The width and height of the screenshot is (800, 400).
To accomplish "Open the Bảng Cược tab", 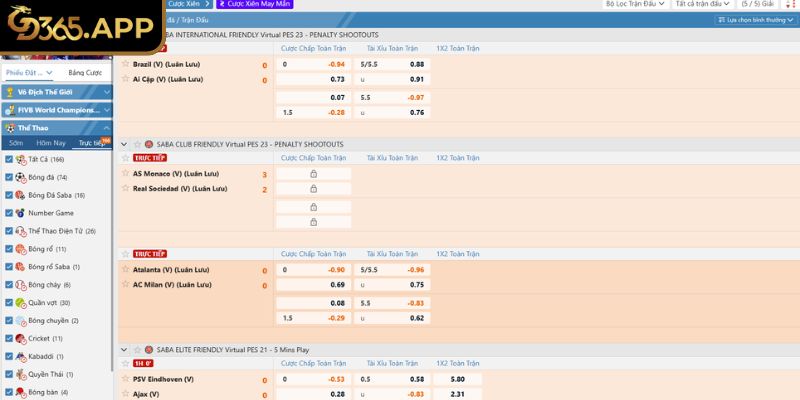I will click(84, 73).
